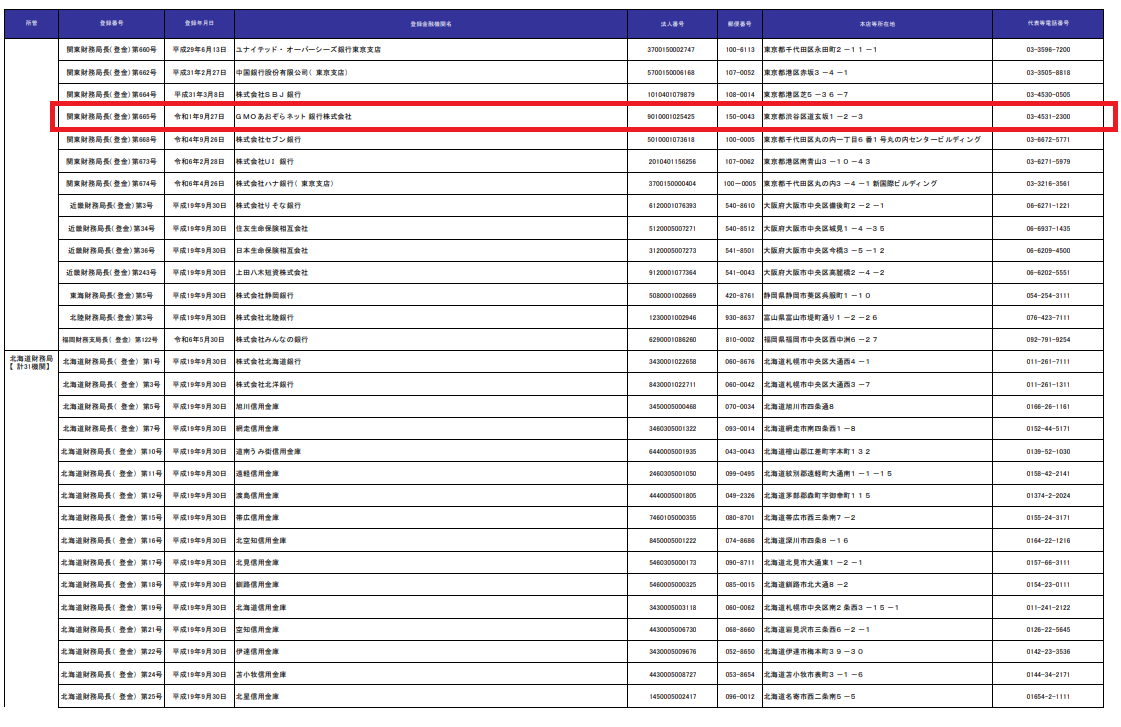Screen dimensions: 1121x727
Task: Click the 株式会社静岡銀行 name cell
Action: coord(264,296)
